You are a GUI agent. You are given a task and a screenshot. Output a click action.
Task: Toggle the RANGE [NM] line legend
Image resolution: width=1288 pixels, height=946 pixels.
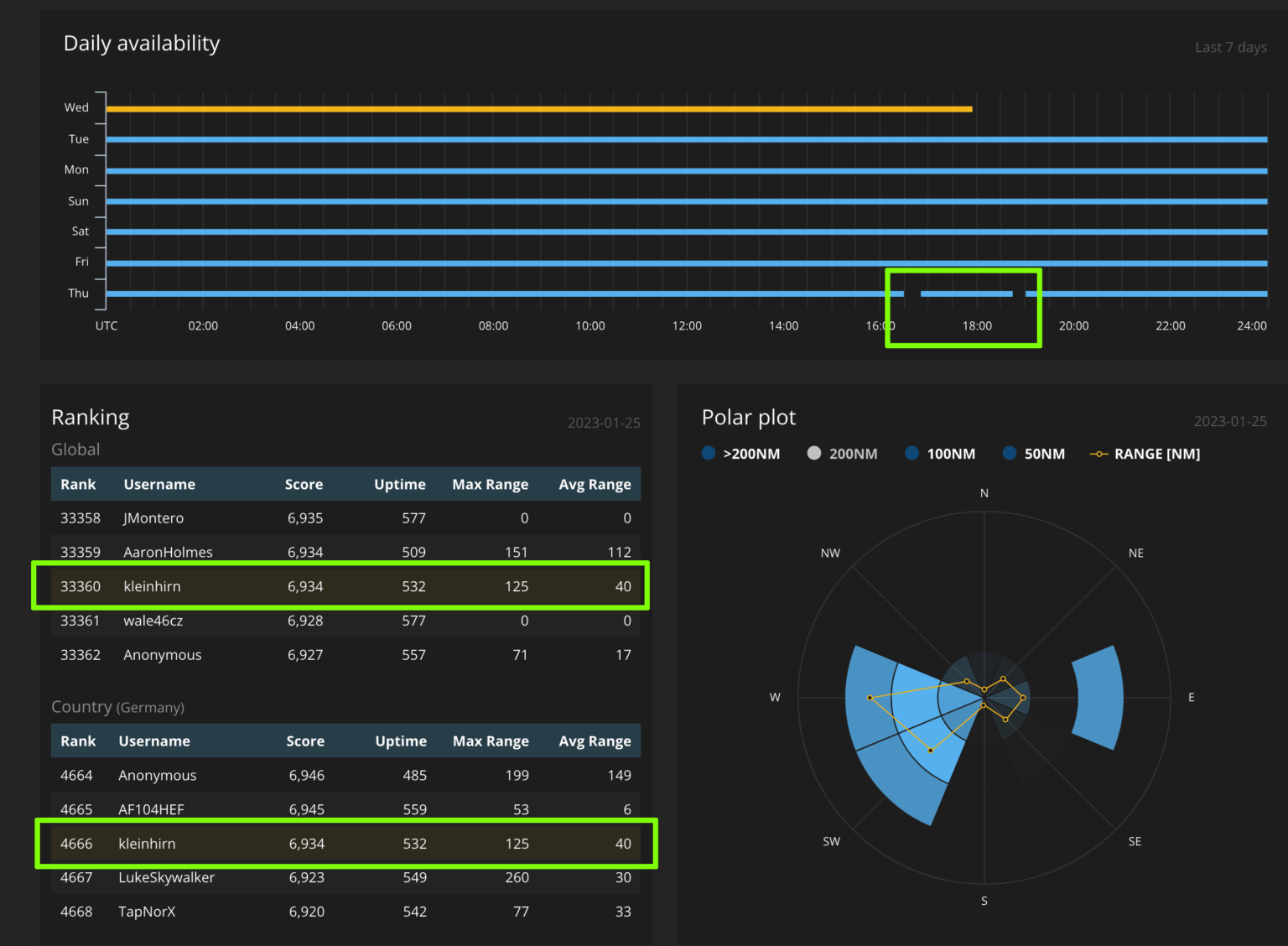1098,454
